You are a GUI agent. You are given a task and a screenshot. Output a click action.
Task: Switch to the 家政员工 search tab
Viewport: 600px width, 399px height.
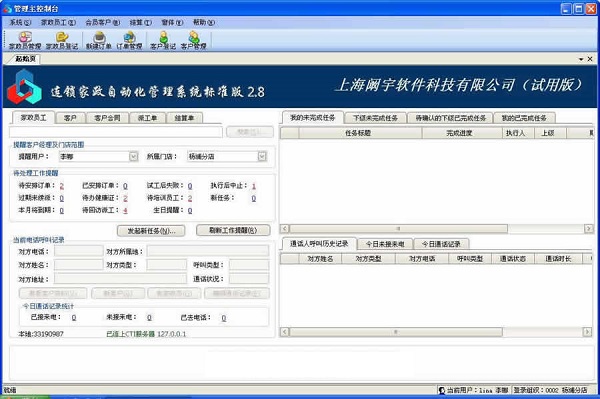33,117
